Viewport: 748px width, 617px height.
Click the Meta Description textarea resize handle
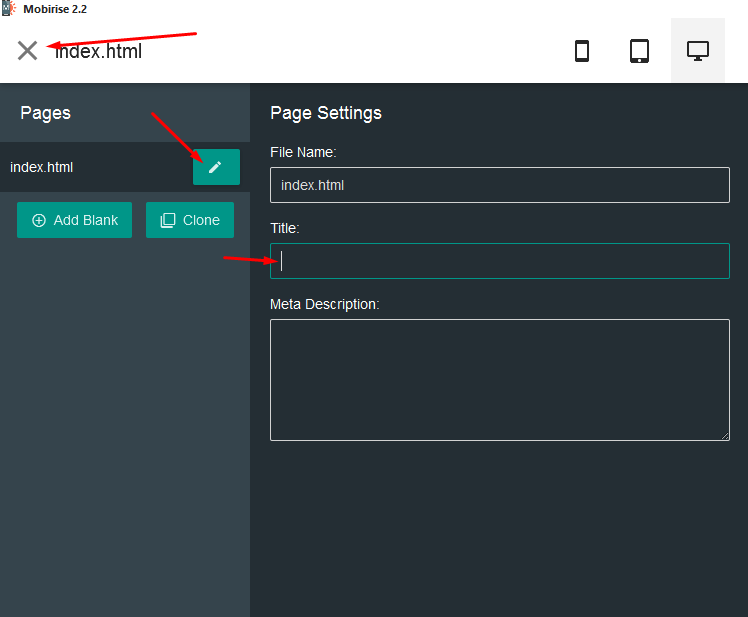(725, 436)
